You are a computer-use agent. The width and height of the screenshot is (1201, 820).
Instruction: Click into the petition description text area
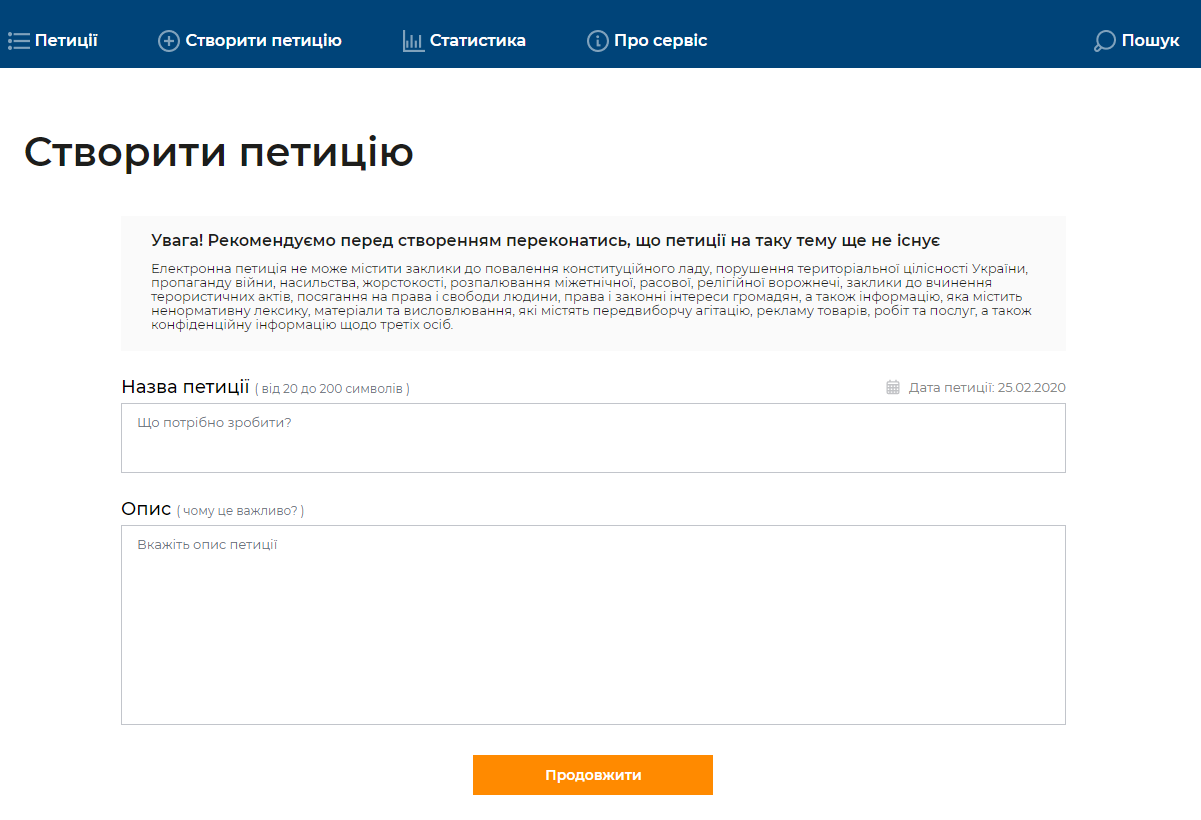593,625
